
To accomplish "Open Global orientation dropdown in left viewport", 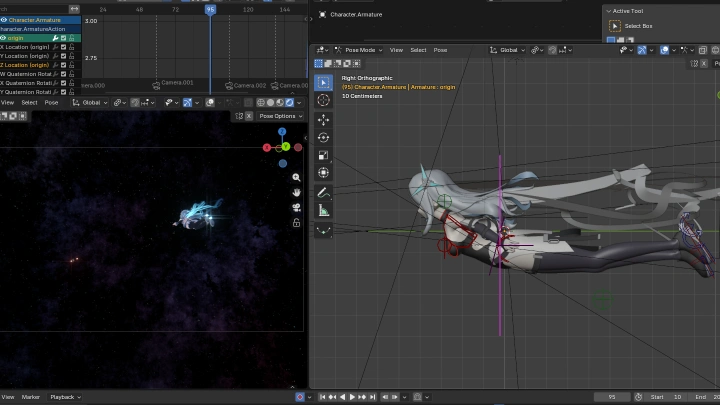I will [x=90, y=102].
